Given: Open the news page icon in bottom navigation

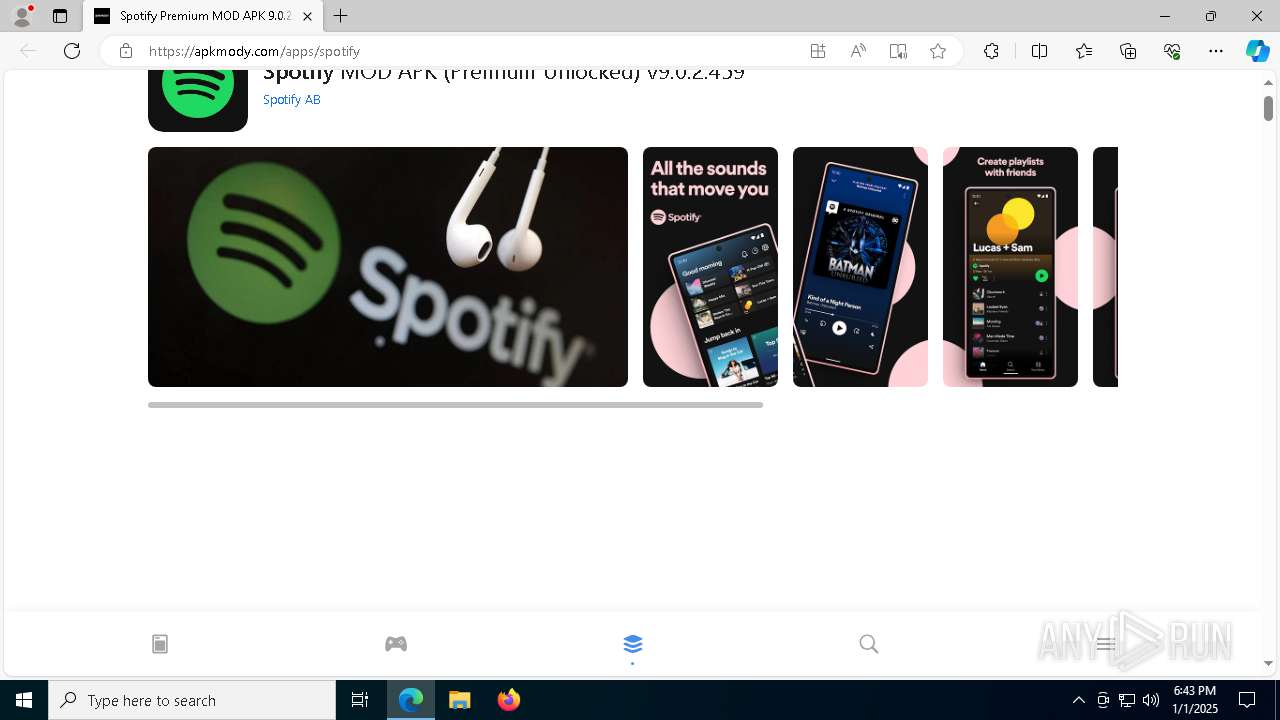Looking at the screenshot, I should [x=160, y=644].
